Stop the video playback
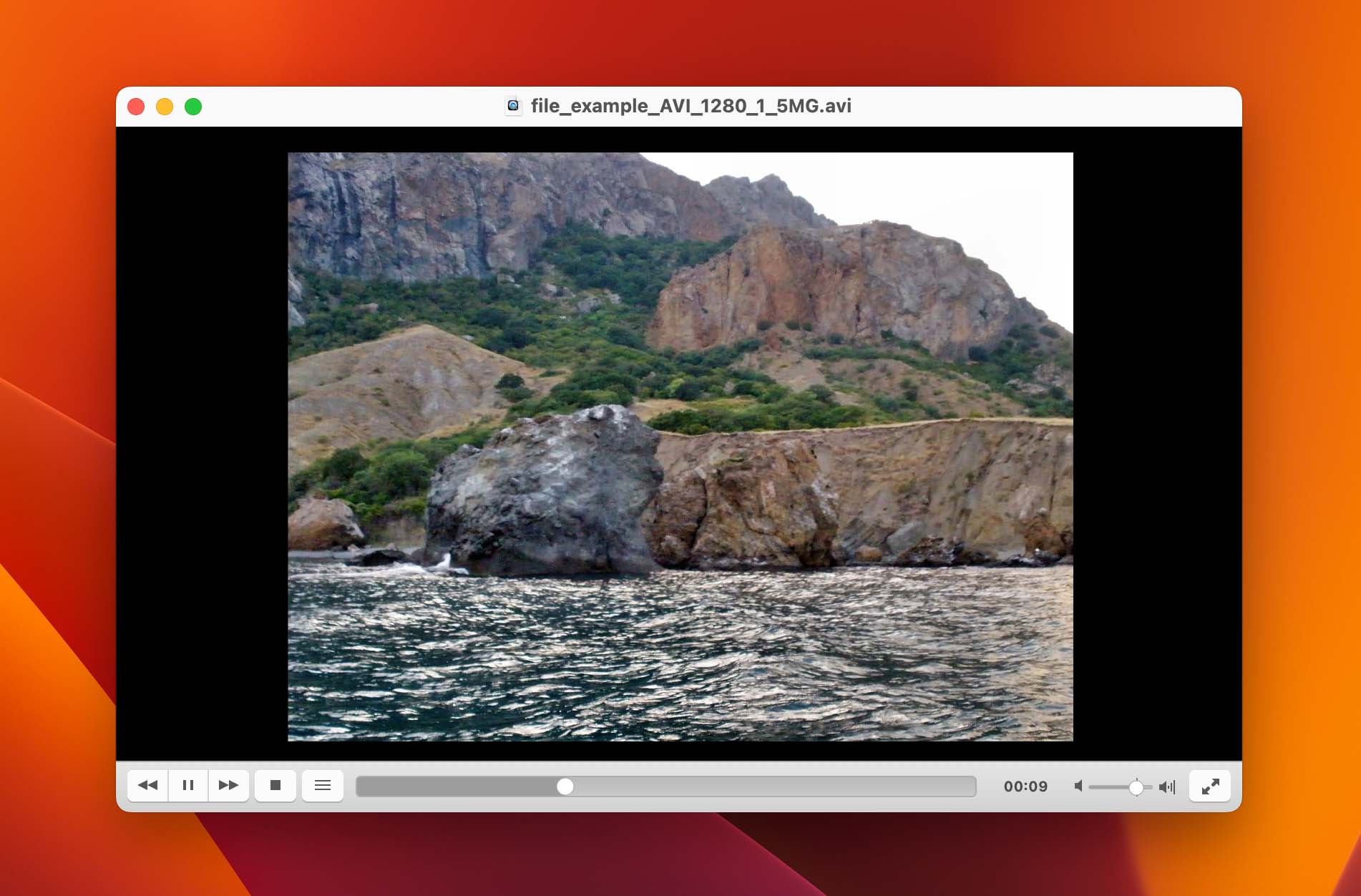The width and height of the screenshot is (1361, 896). click(275, 785)
